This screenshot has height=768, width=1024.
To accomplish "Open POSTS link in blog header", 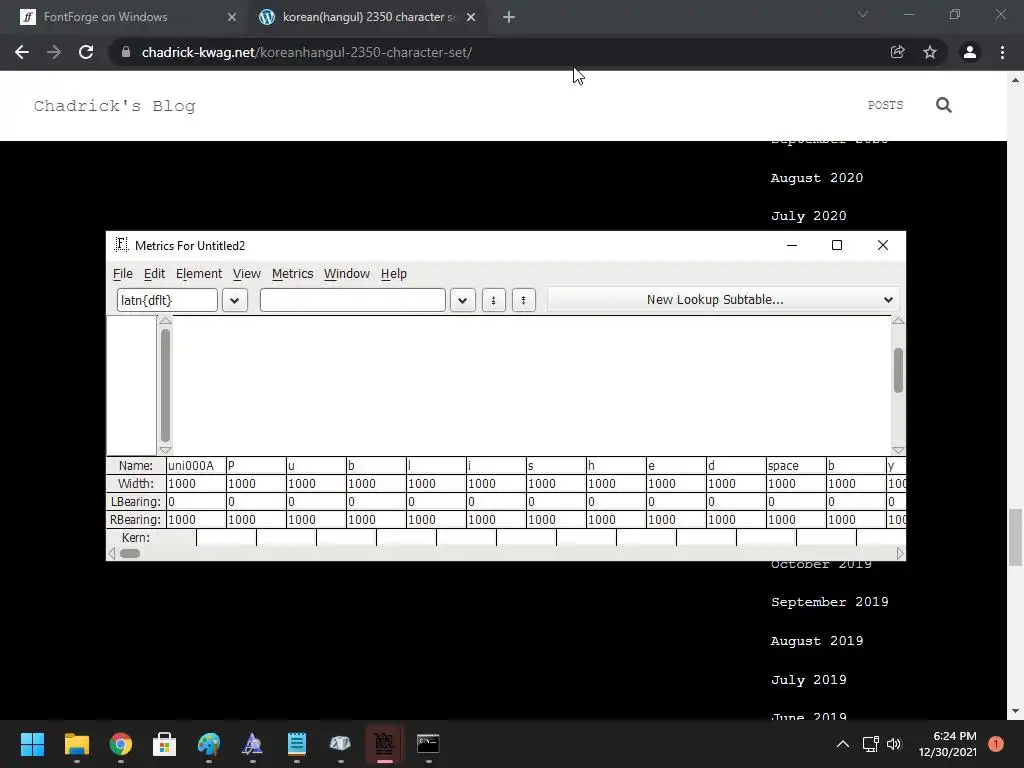I will 885,105.
